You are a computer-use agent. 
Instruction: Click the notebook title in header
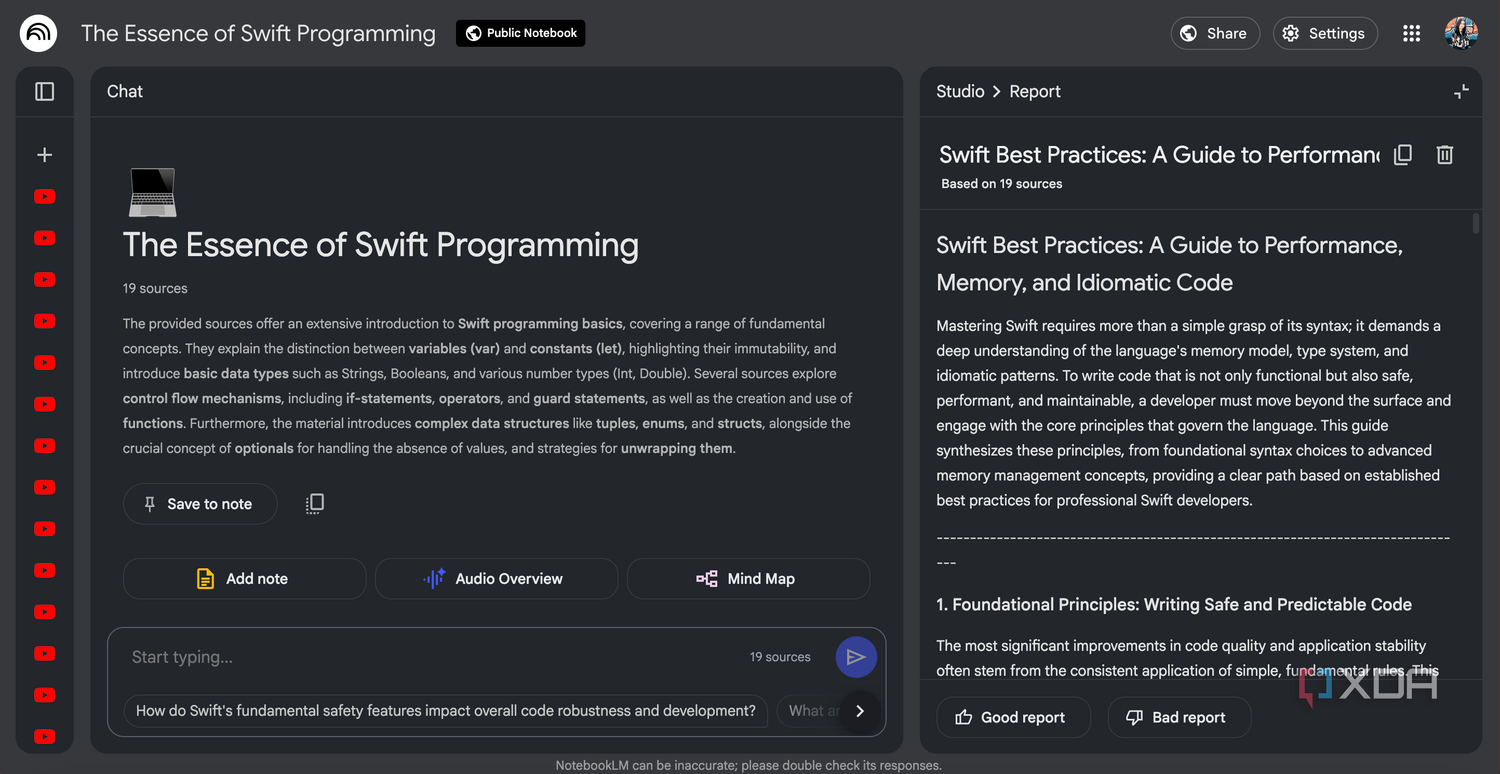click(258, 33)
